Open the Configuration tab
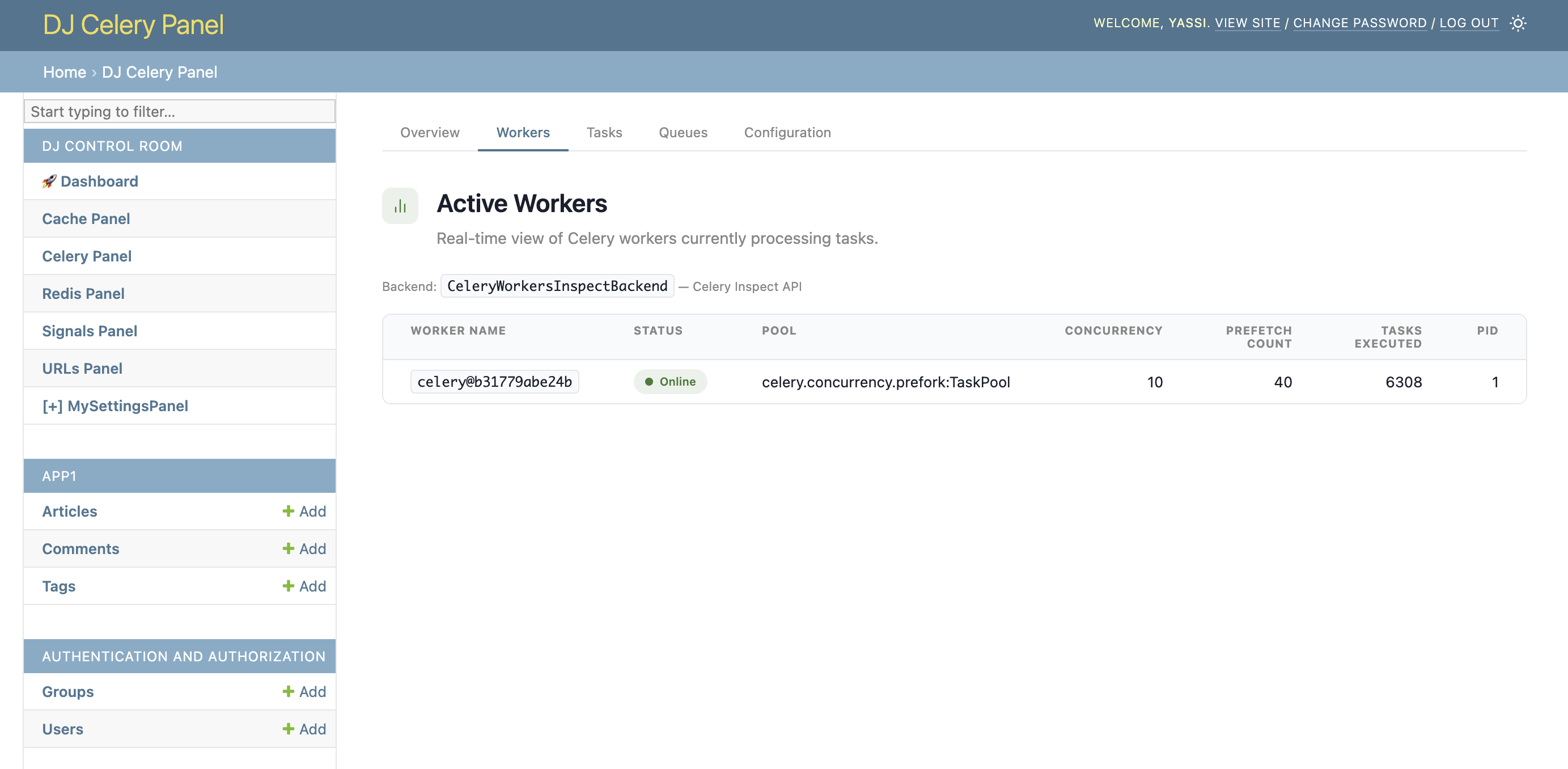1568x769 pixels. pyautogui.click(x=787, y=132)
